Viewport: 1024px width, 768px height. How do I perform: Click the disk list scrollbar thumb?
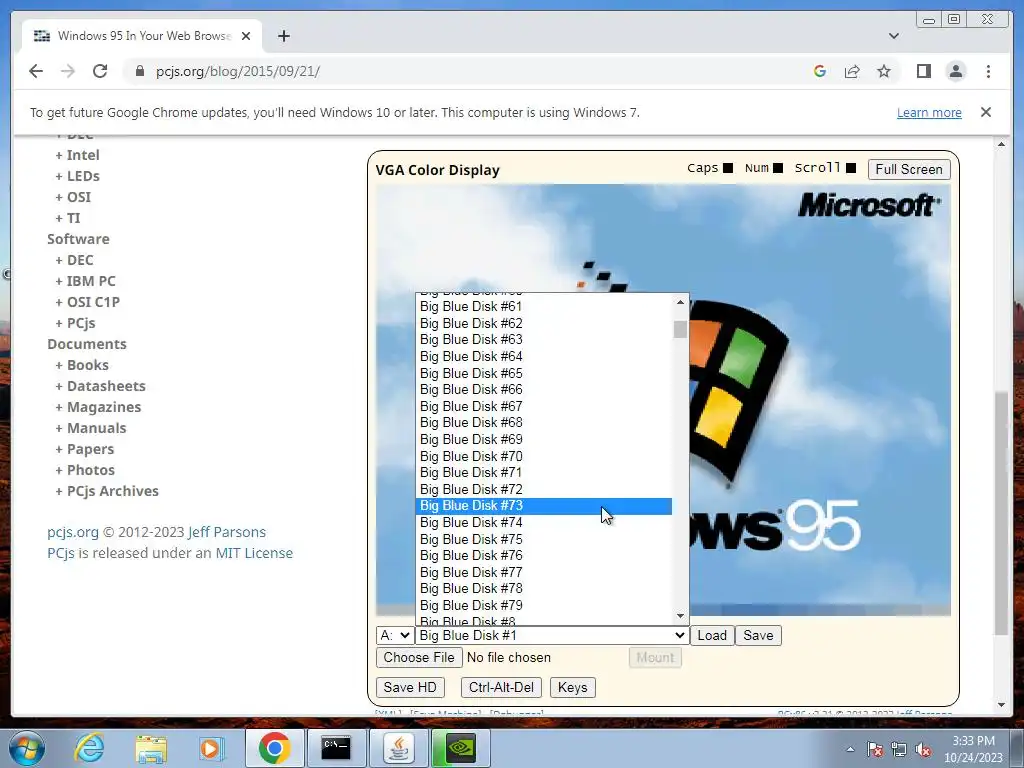point(680,329)
